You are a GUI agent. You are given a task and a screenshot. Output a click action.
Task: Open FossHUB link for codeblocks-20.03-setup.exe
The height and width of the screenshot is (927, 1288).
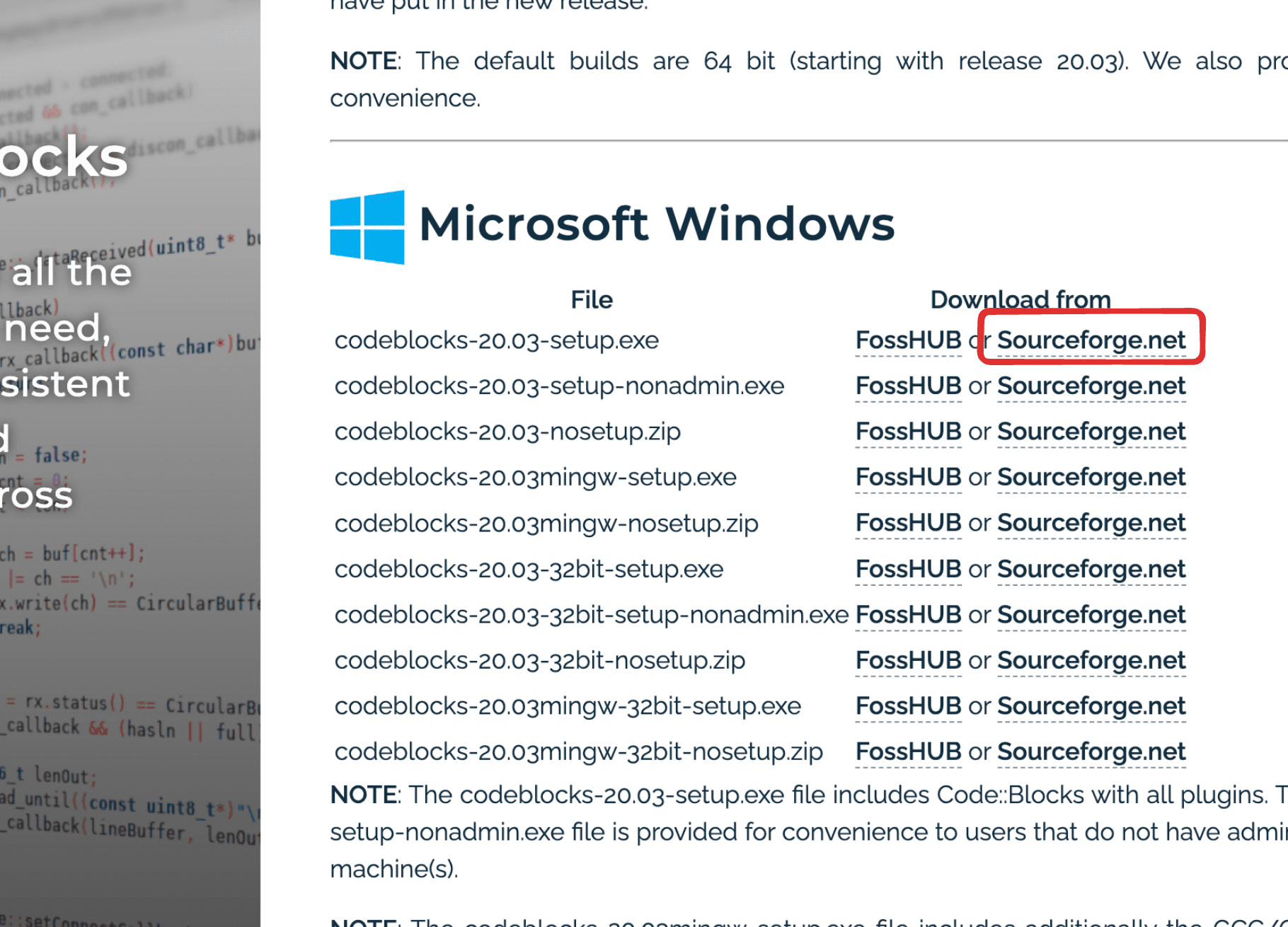[x=908, y=340]
